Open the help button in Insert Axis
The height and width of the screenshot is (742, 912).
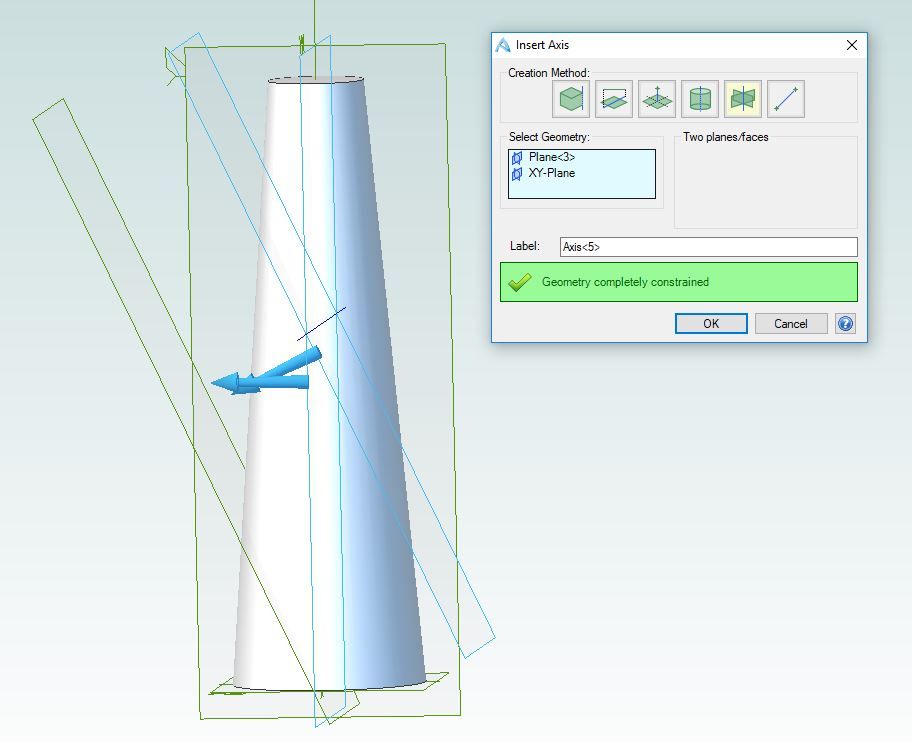(x=845, y=323)
